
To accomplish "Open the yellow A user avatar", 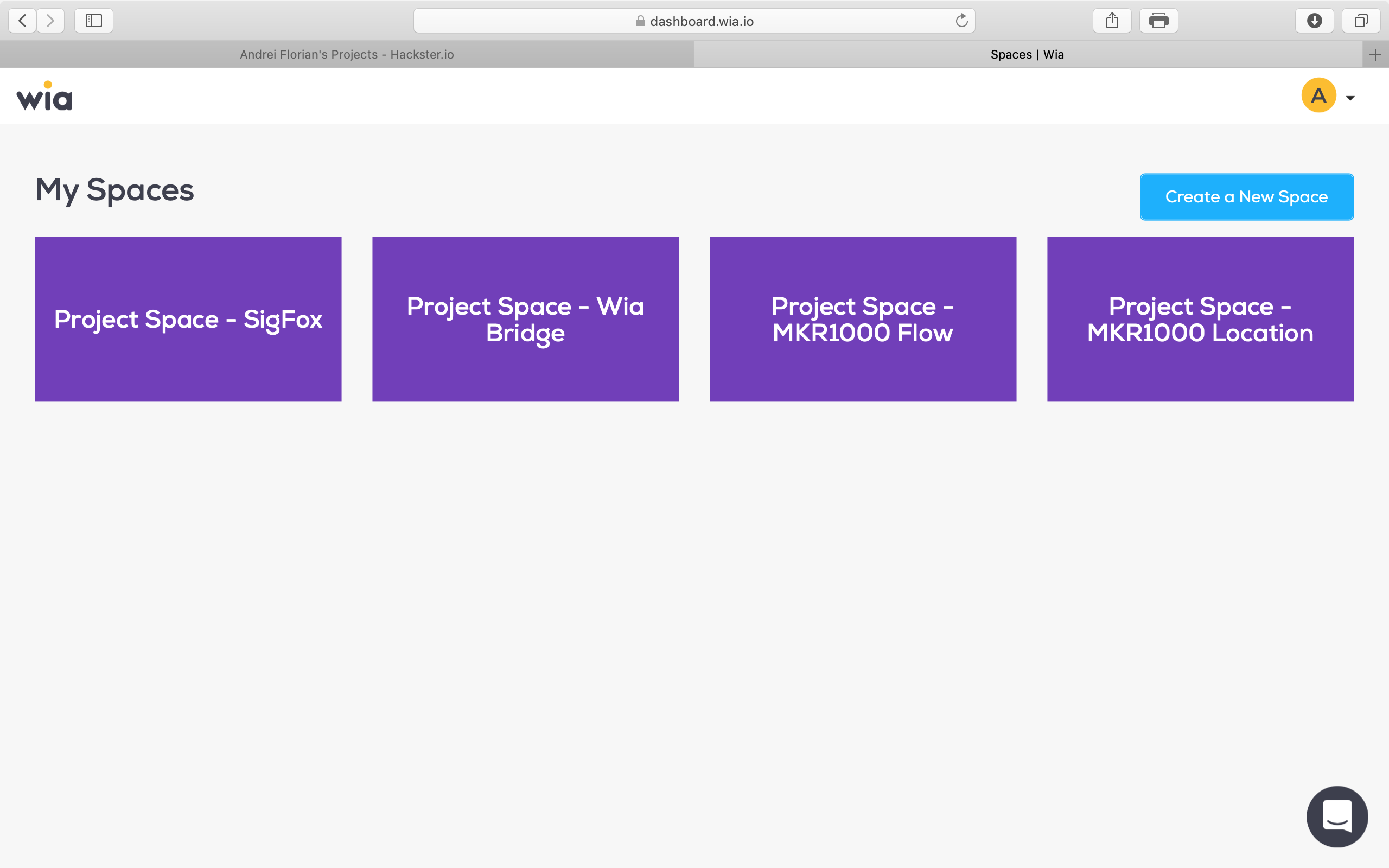I will pyautogui.click(x=1318, y=95).
